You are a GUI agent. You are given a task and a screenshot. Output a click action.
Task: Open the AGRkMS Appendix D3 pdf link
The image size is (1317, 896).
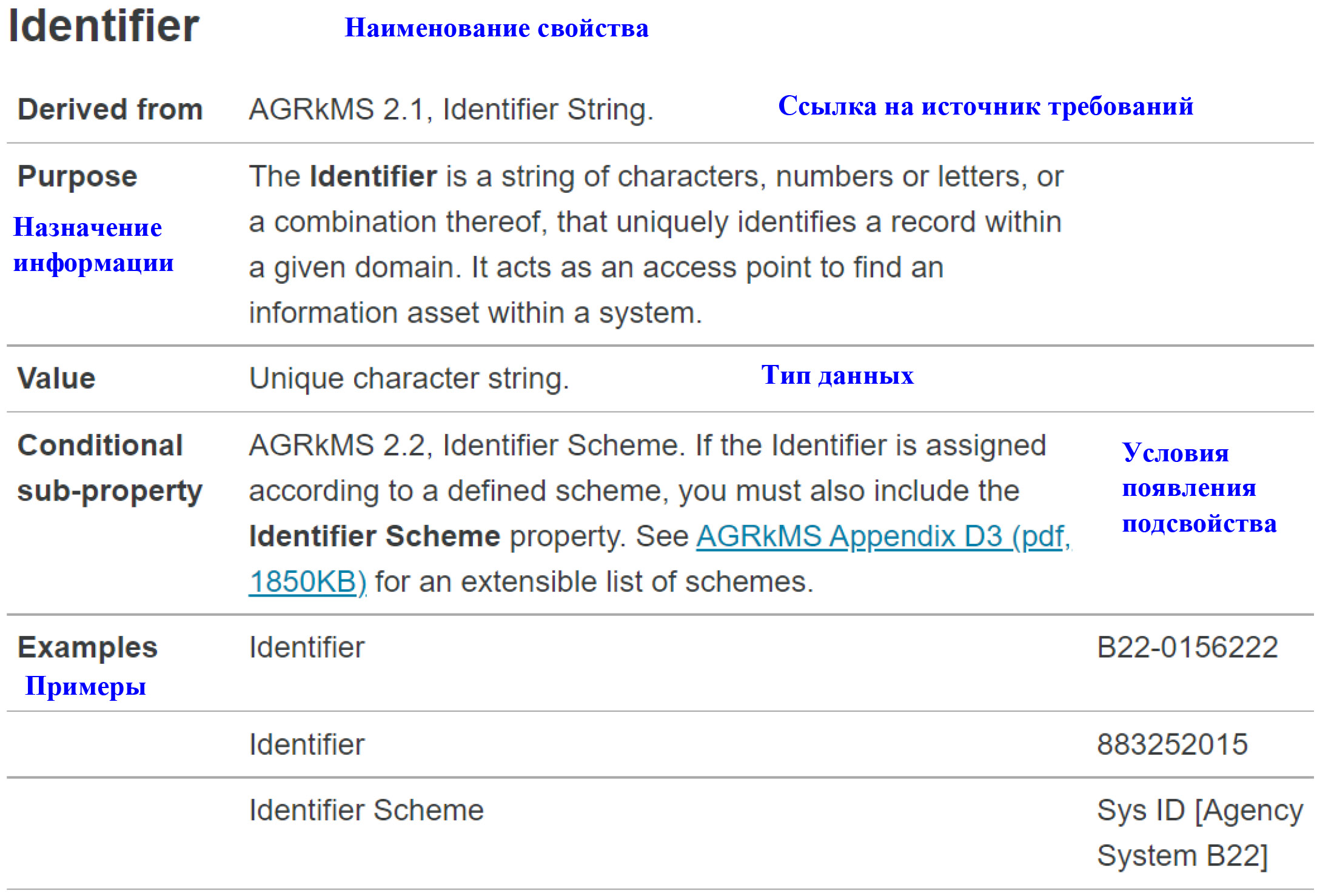[x=883, y=537]
